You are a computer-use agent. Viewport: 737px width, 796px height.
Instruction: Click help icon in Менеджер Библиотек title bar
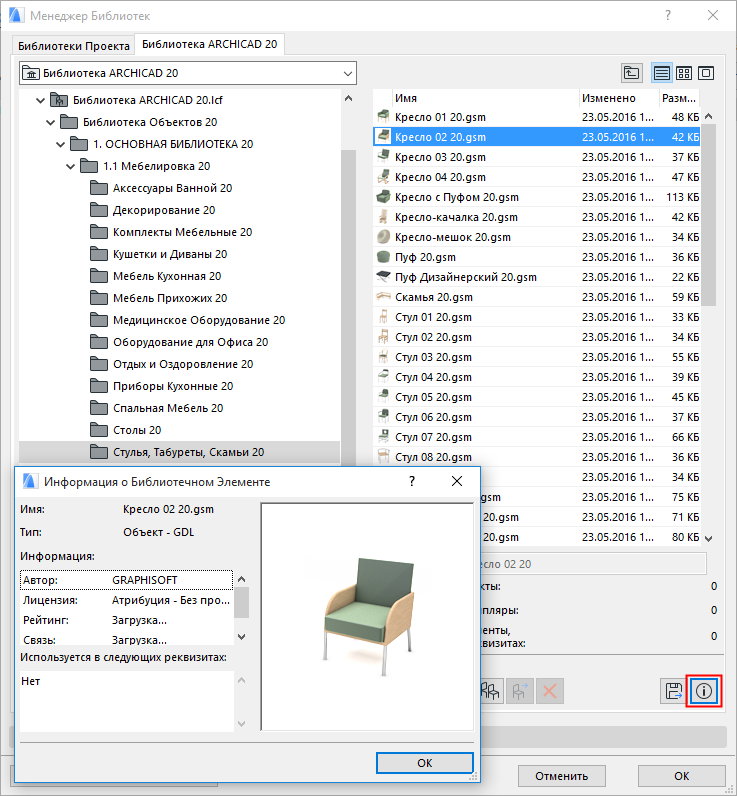(668, 16)
